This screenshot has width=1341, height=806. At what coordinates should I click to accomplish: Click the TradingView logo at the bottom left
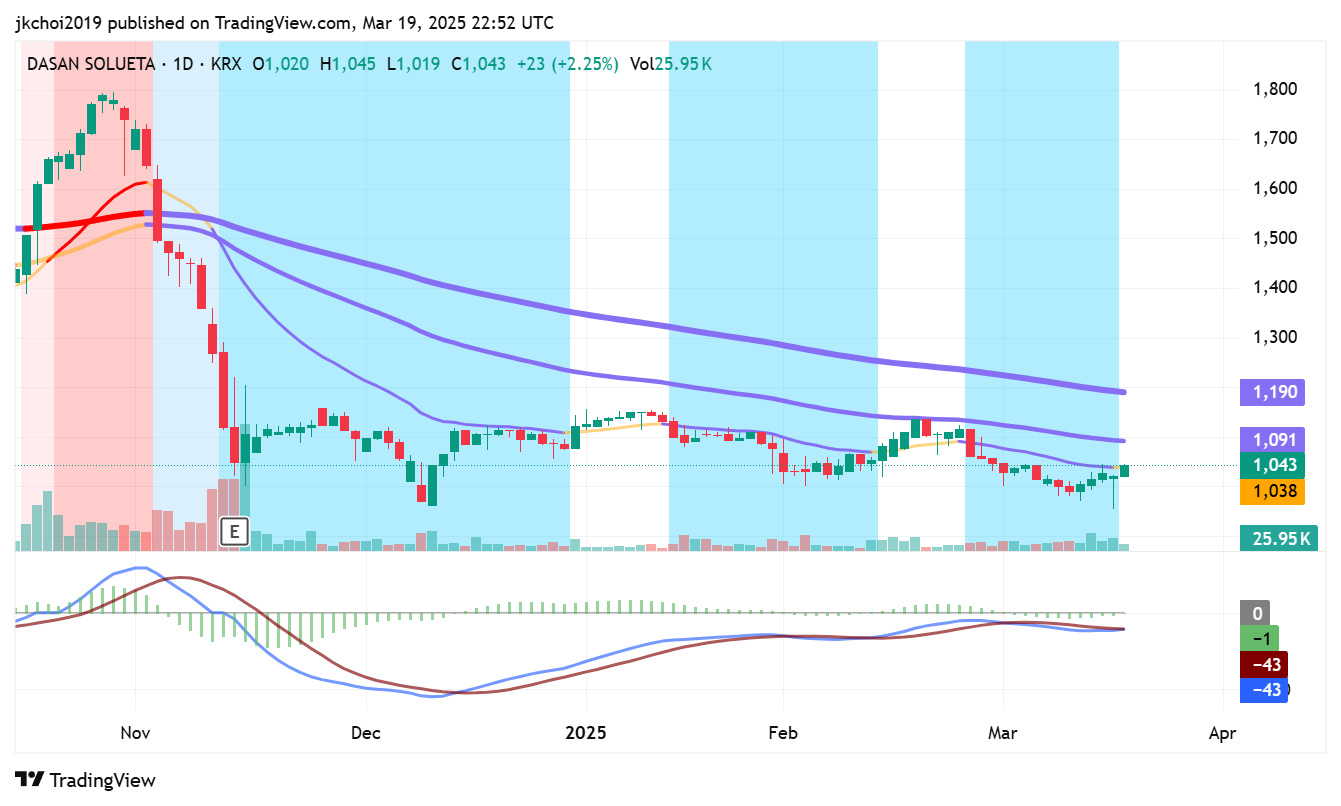pos(85,780)
